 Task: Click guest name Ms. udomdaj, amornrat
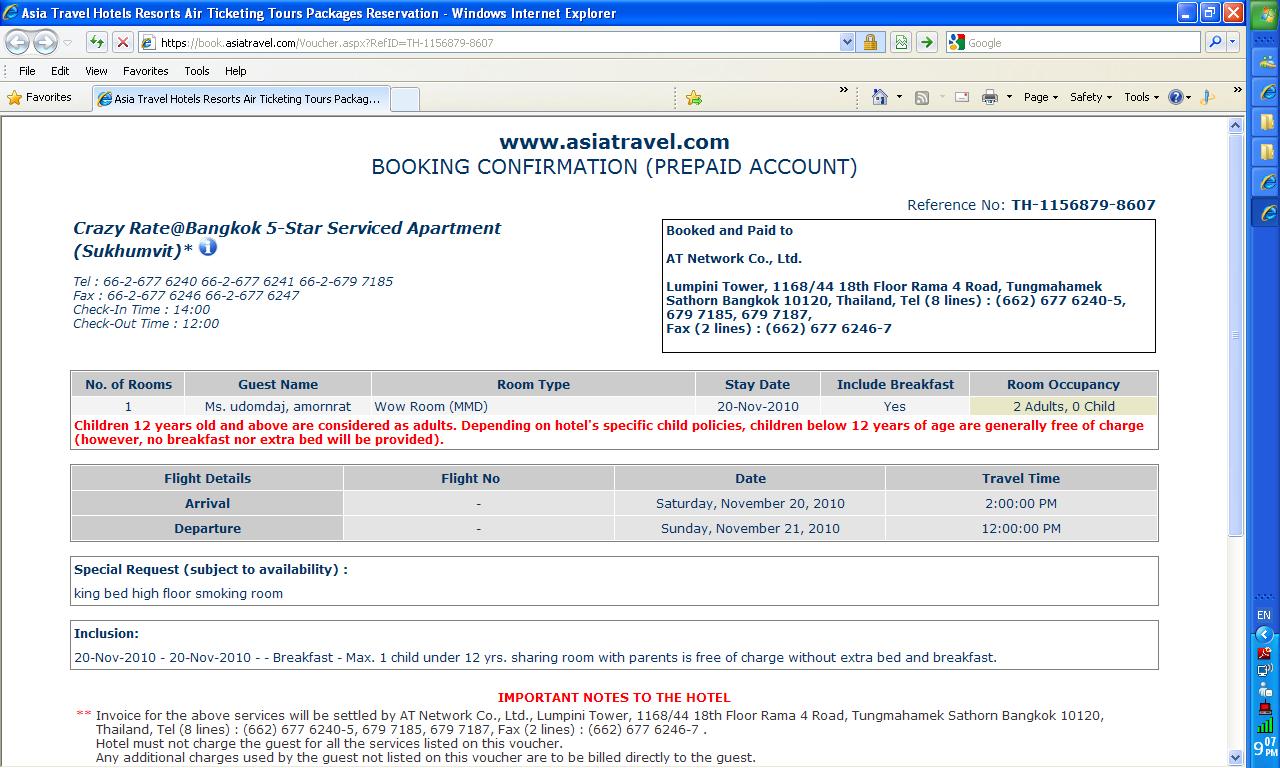click(278, 406)
